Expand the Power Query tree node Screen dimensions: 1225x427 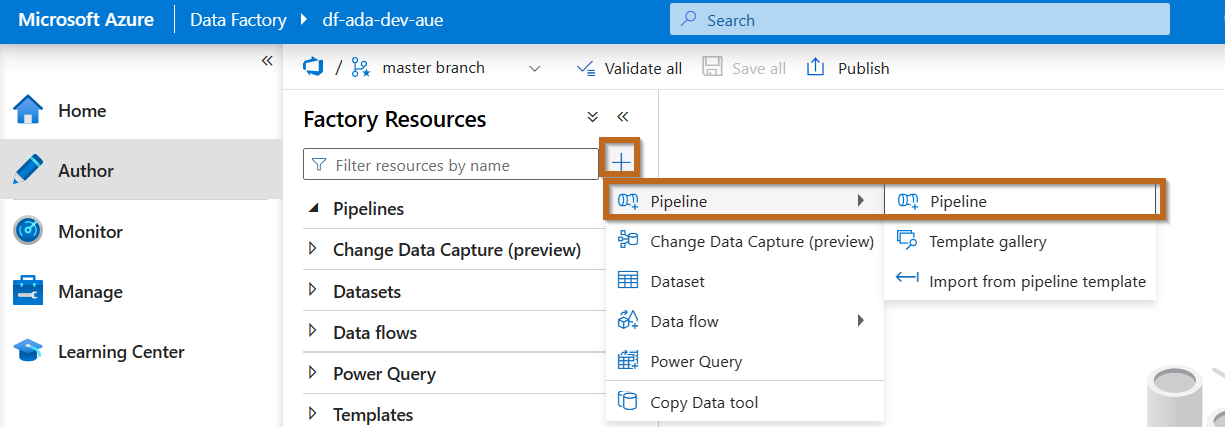[x=313, y=372]
